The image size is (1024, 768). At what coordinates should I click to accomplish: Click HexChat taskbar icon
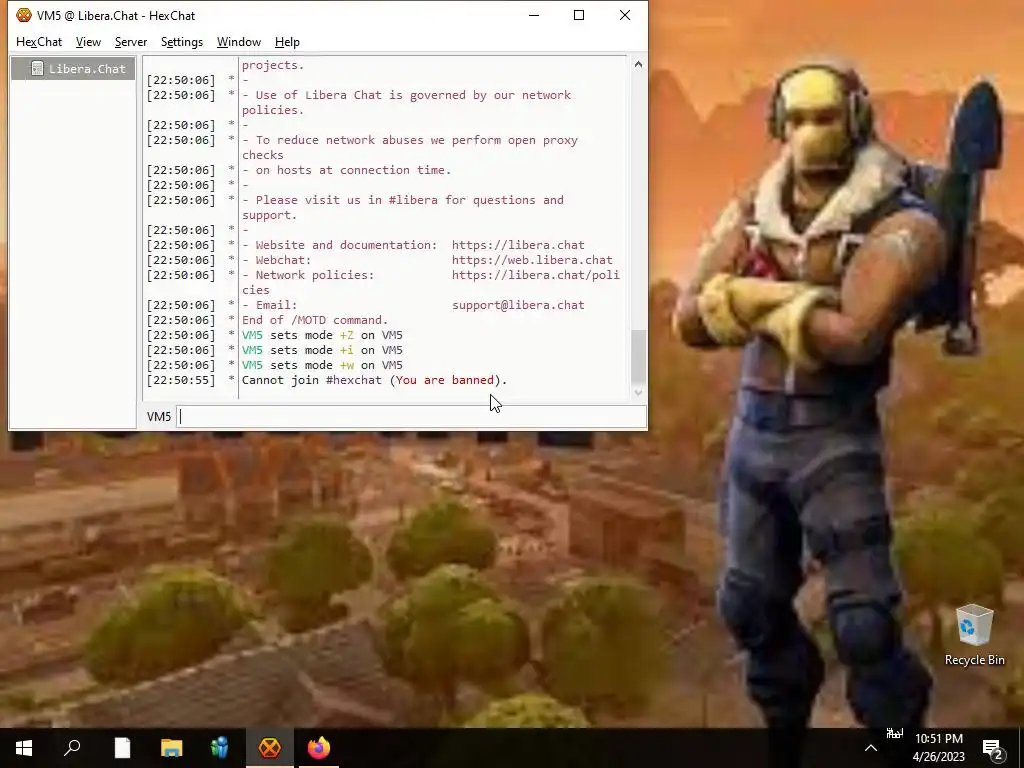(269, 748)
